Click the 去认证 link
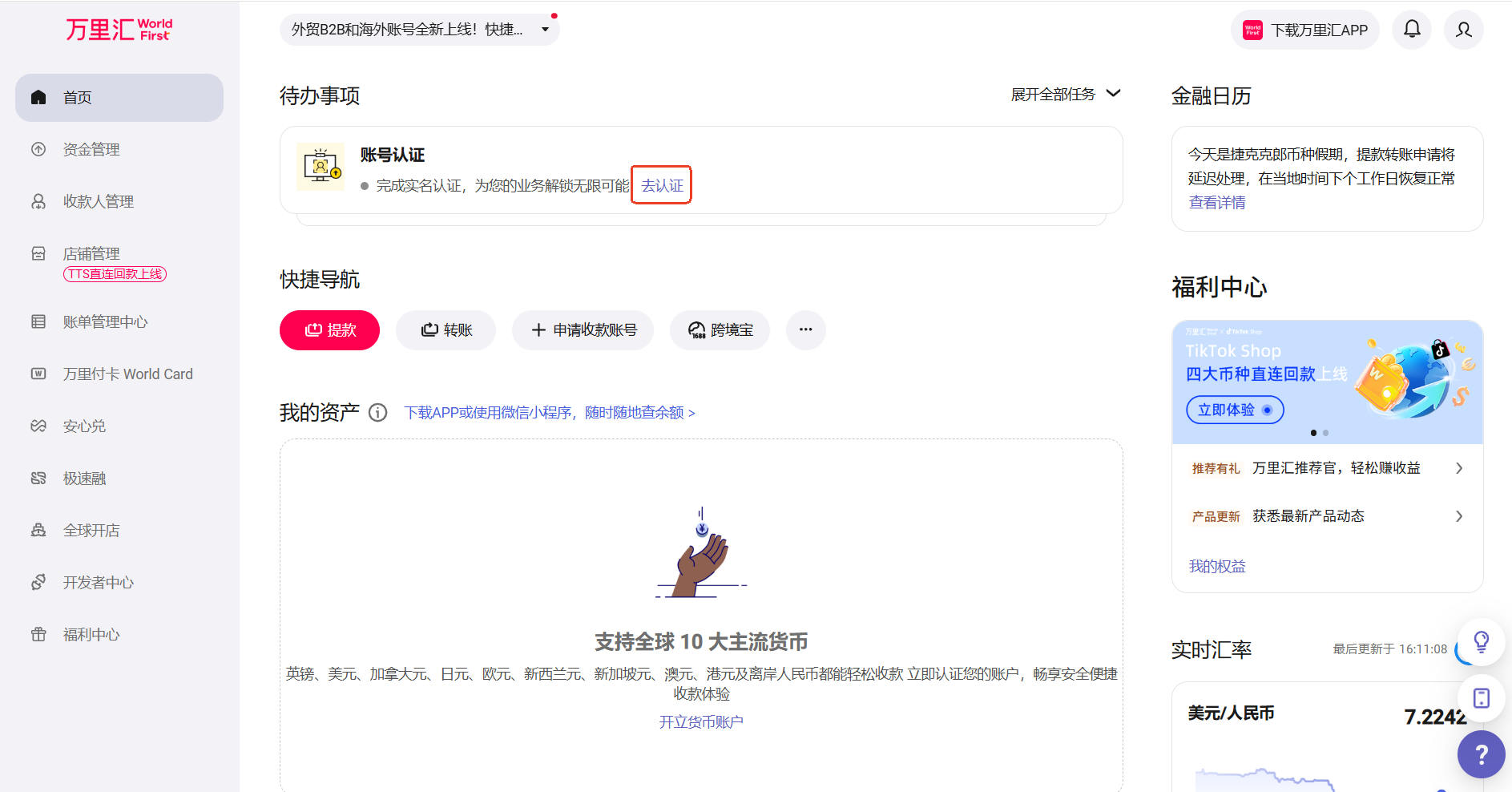 pos(662,185)
